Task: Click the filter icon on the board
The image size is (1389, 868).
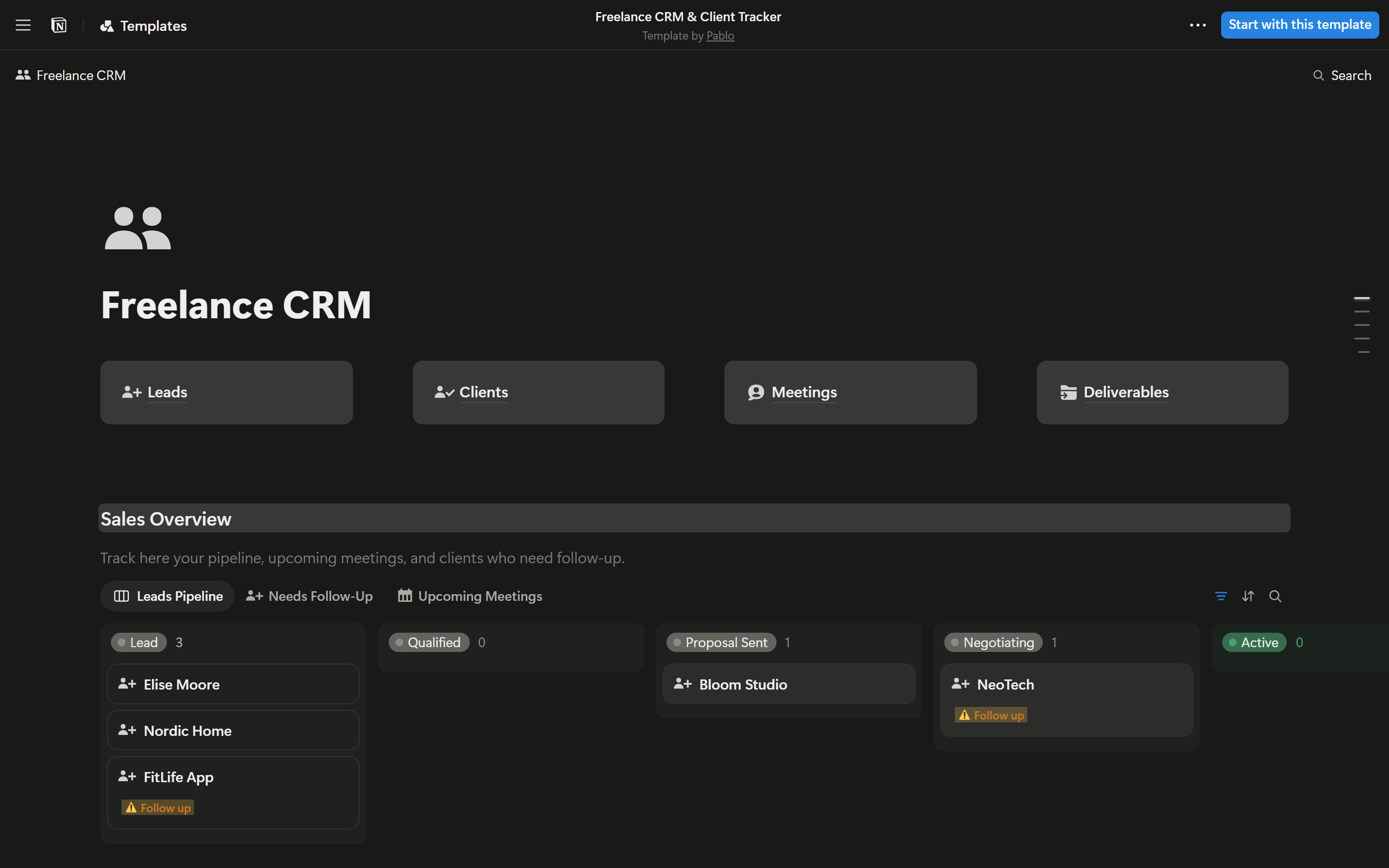Action: point(1221,596)
